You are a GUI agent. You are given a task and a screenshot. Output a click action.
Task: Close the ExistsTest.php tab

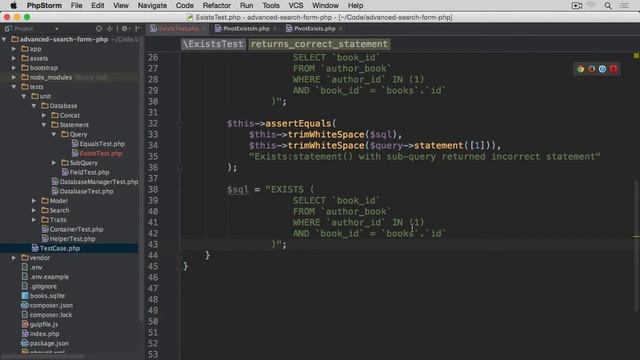[x=203, y=29]
